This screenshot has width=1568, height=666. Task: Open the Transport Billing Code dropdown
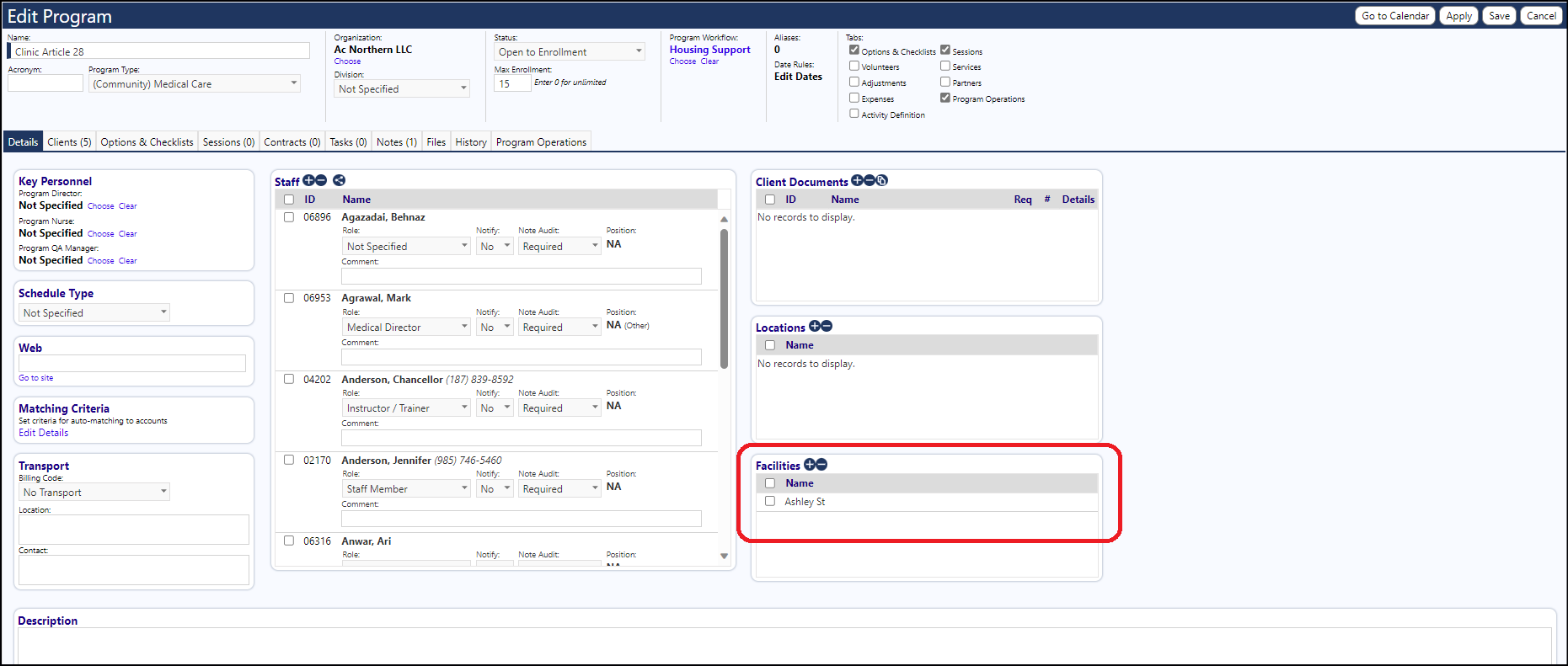(94, 492)
